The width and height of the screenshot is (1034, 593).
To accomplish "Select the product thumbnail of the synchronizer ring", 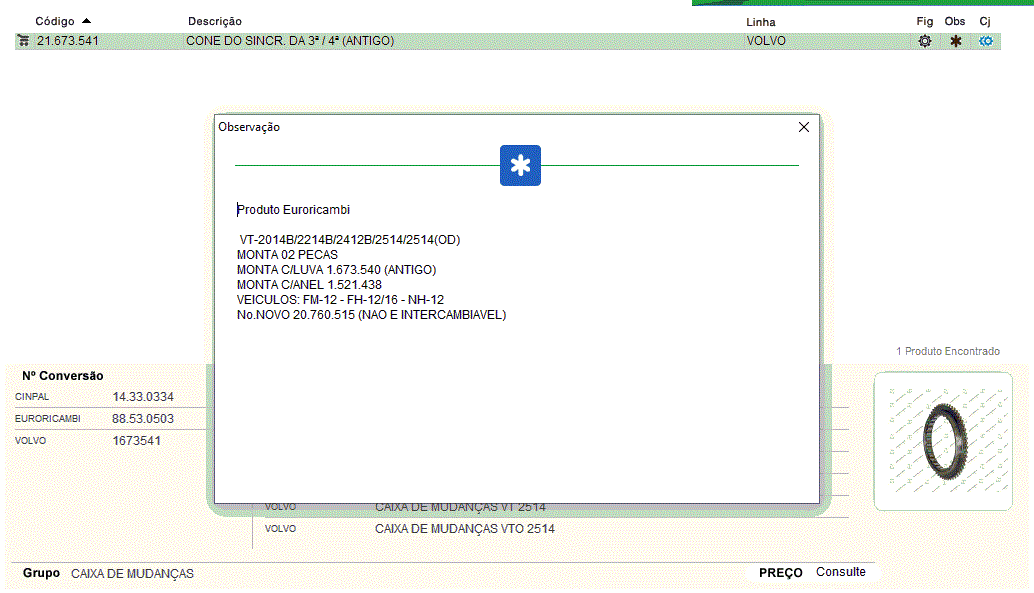I will pos(942,440).
